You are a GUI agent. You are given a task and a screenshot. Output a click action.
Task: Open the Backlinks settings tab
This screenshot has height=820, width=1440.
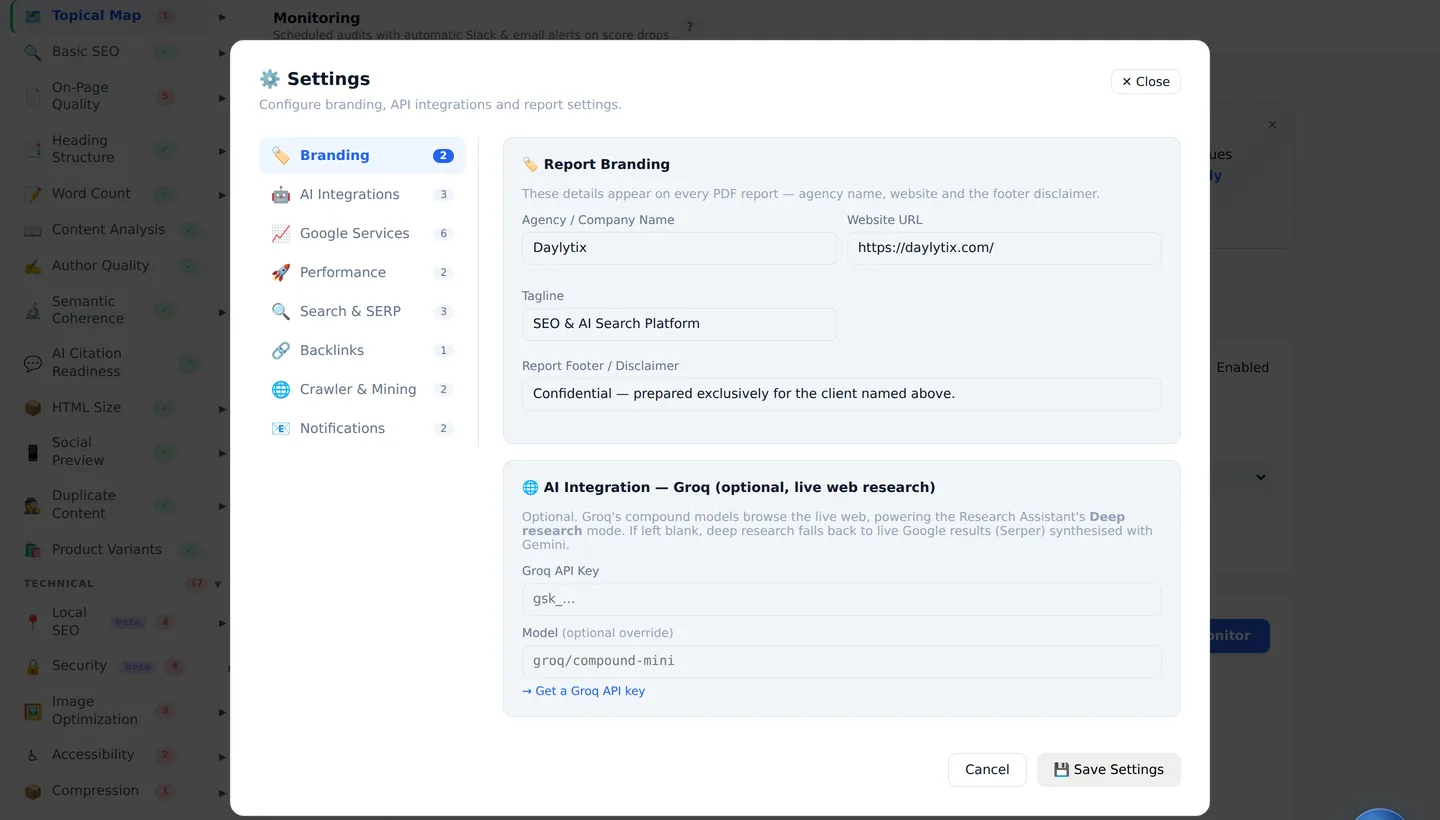click(362, 350)
